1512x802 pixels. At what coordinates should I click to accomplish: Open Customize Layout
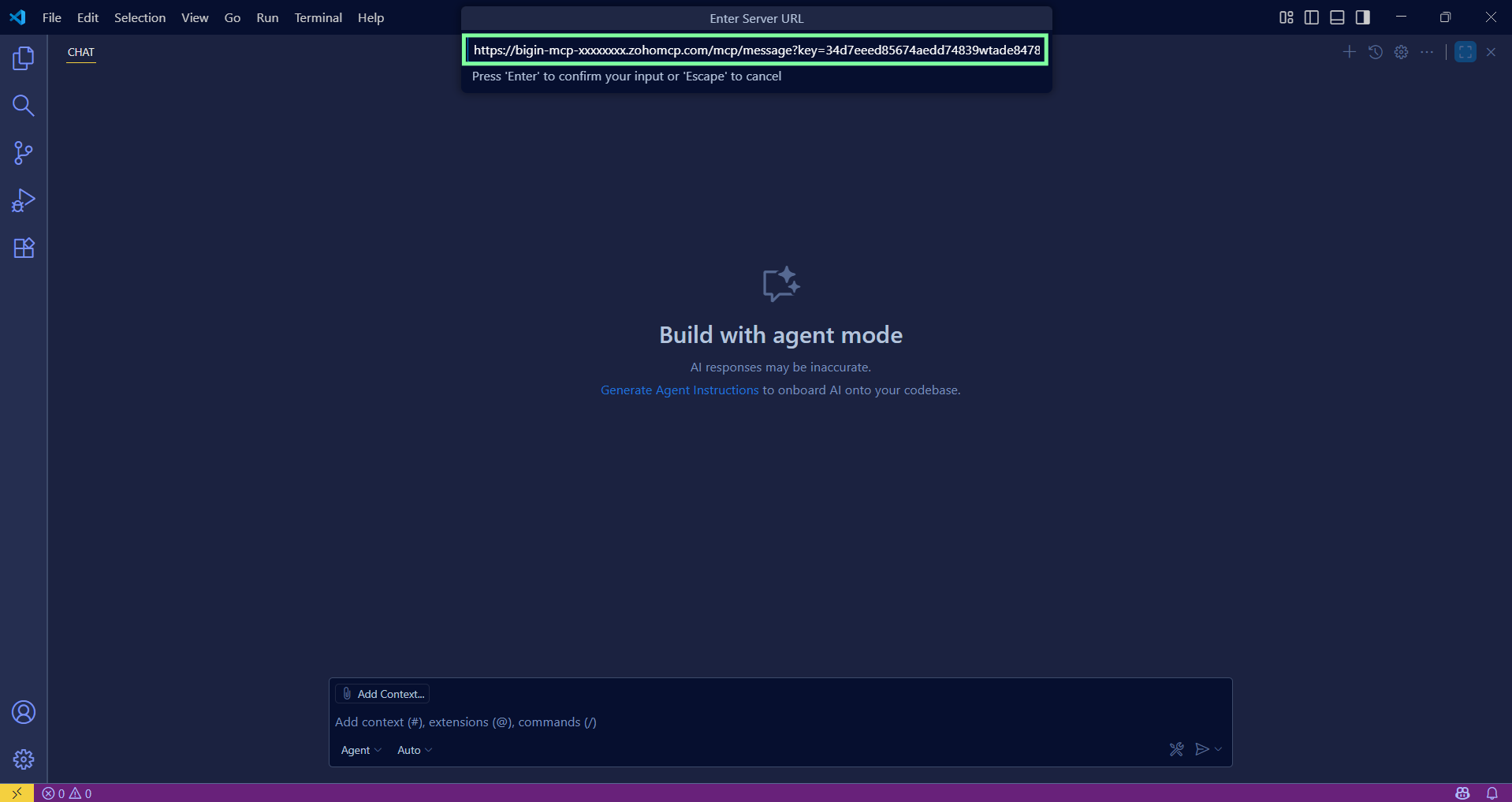point(1287,17)
